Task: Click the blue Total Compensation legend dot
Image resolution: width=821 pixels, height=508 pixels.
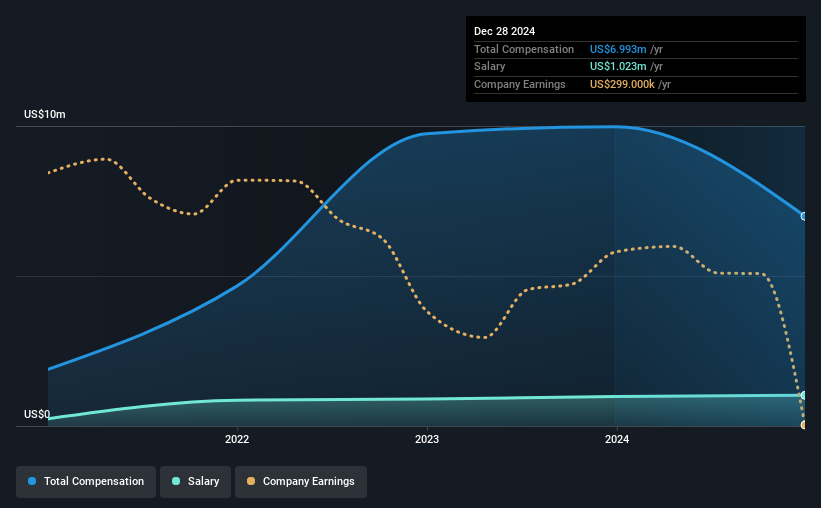Action: tap(32, 481)
